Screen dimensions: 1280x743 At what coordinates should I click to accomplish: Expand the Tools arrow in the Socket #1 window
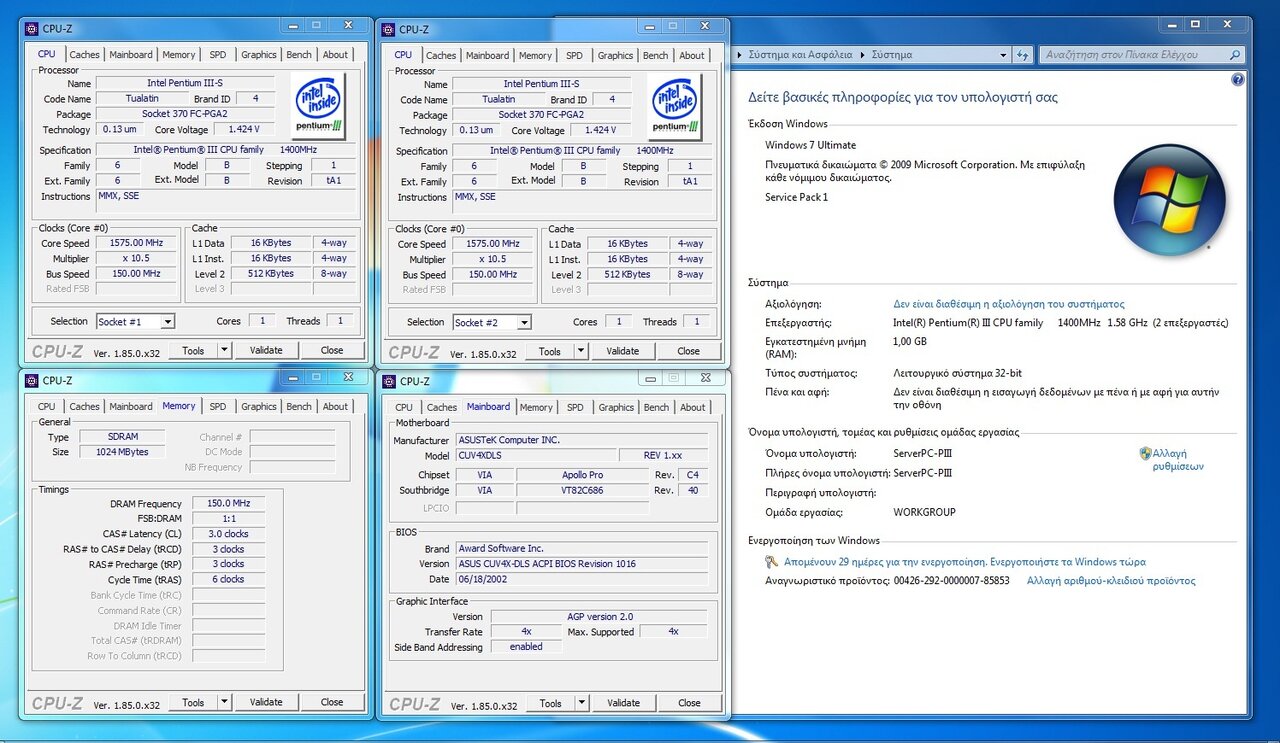224,350
